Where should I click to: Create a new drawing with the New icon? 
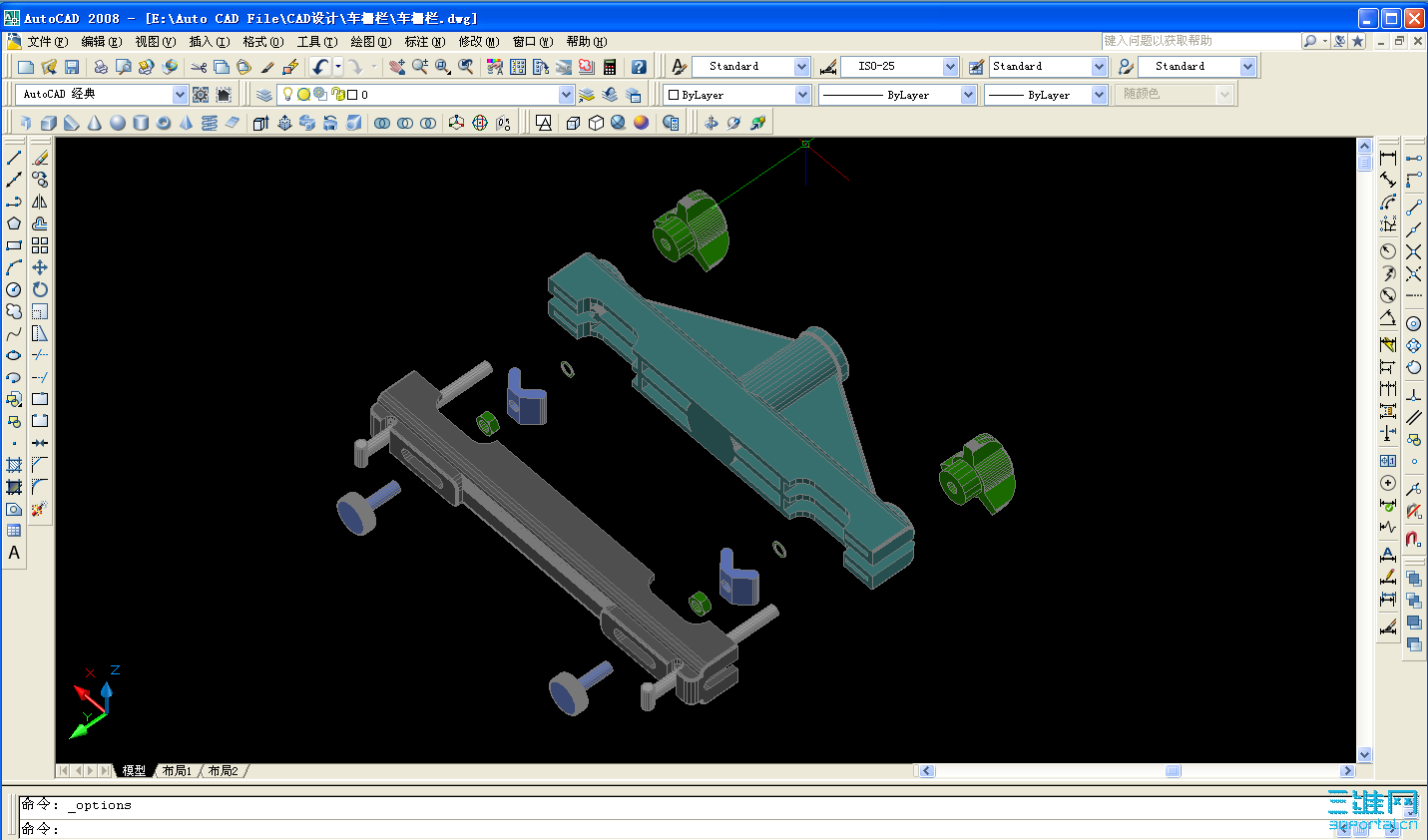click(x=26, y=67)
